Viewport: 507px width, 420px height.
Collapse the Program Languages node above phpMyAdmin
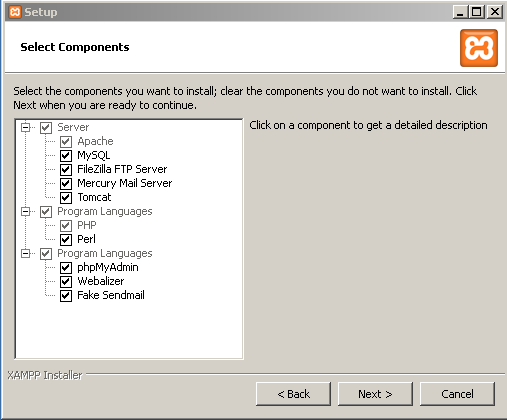pyautogui.click(x=26, y=253)
